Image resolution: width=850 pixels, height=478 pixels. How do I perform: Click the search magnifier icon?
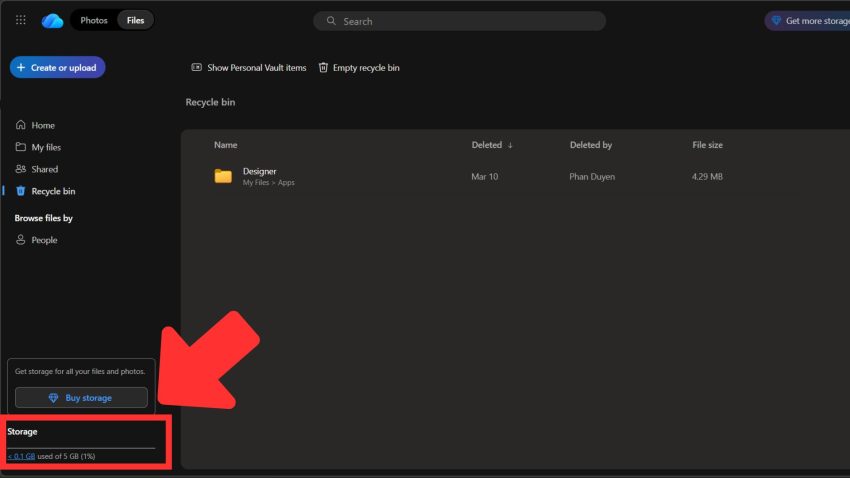pos(331,21)
